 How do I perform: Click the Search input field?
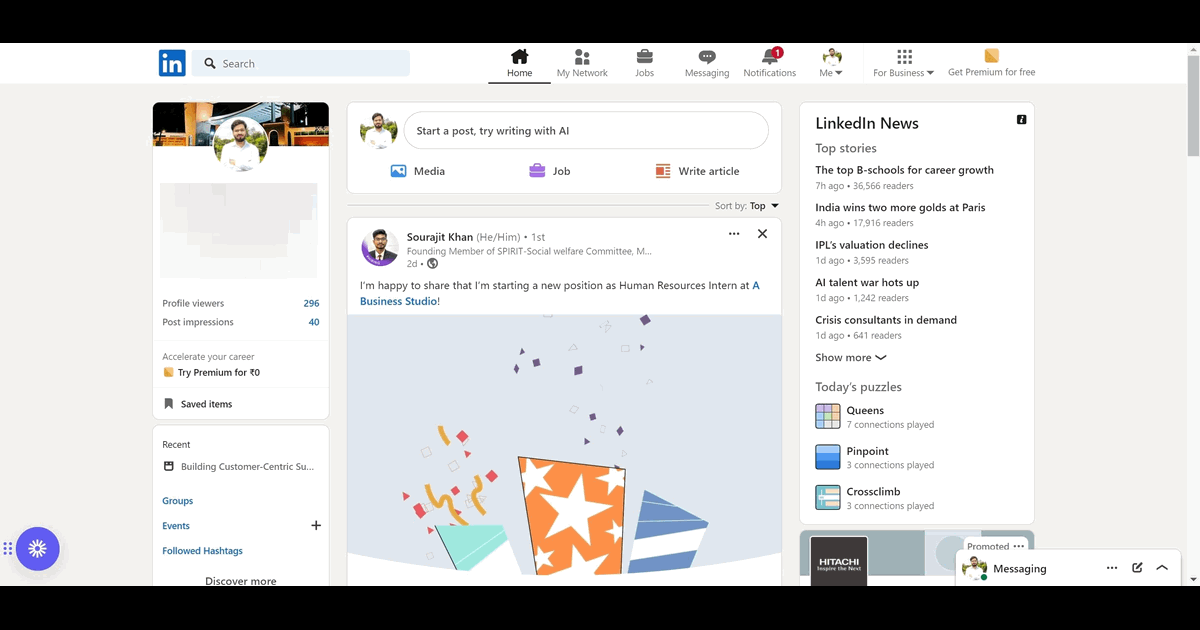tap(301, 63)
